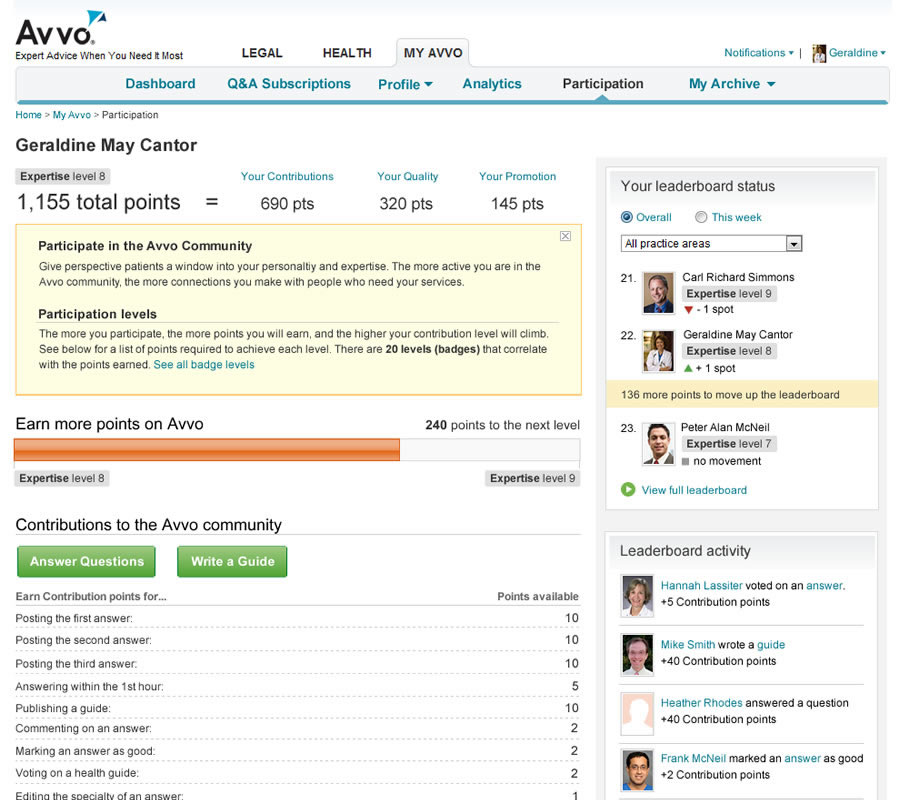This screenshot has width=900, height=800.
Task: Open the All practice areas dropdown
Action: [711, 243]
